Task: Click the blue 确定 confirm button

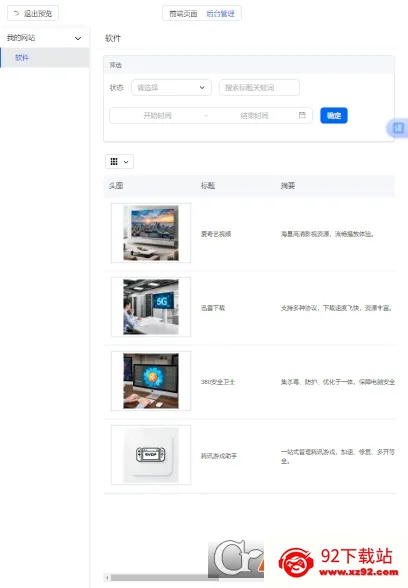Action: pos(334,116)
